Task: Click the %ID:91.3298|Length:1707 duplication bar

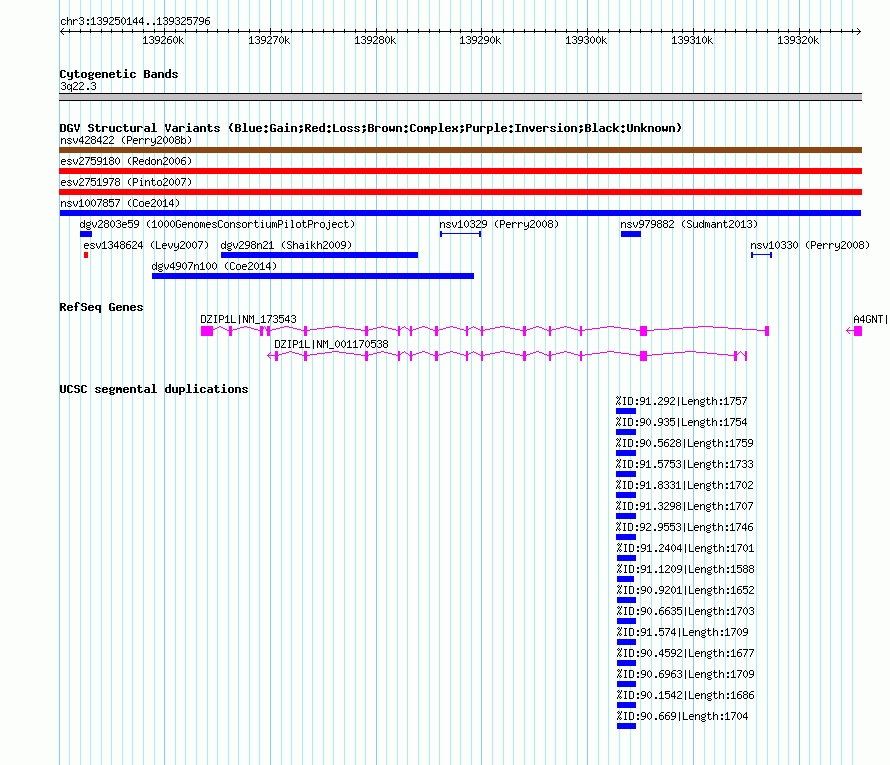Action: tap(626, 515)
